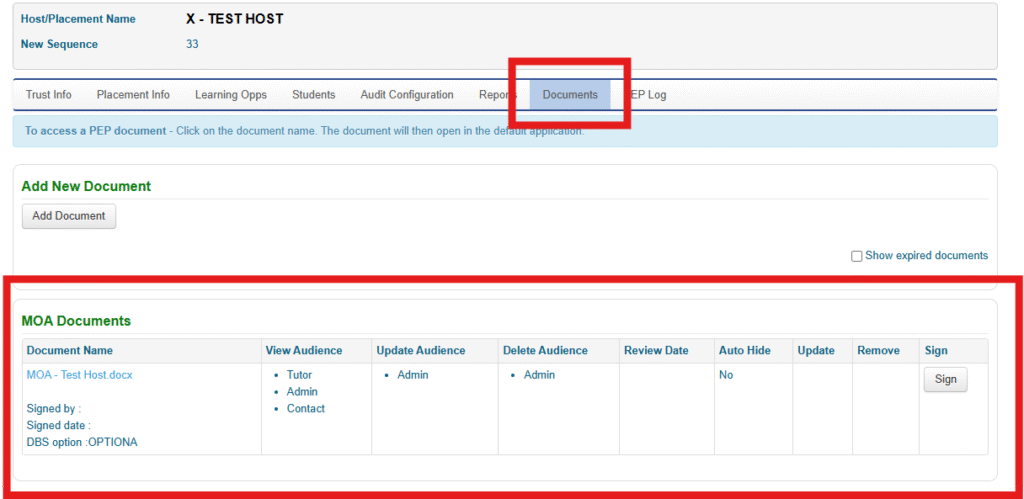This screenshot has height=499, width=1024.
Task: Enable the Show expired documents checkbox
Action: coord(856,256)
